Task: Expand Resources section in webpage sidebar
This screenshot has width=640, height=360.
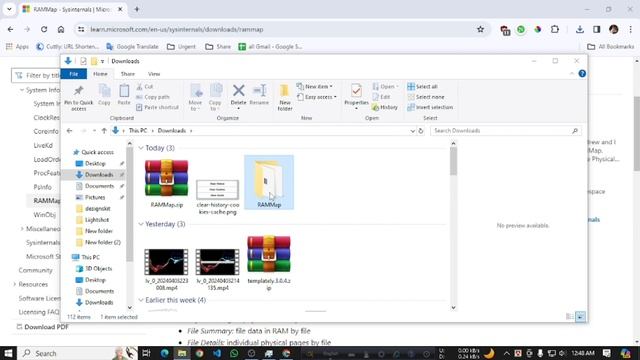Action: pyautogui.click(x=15, y=284)
